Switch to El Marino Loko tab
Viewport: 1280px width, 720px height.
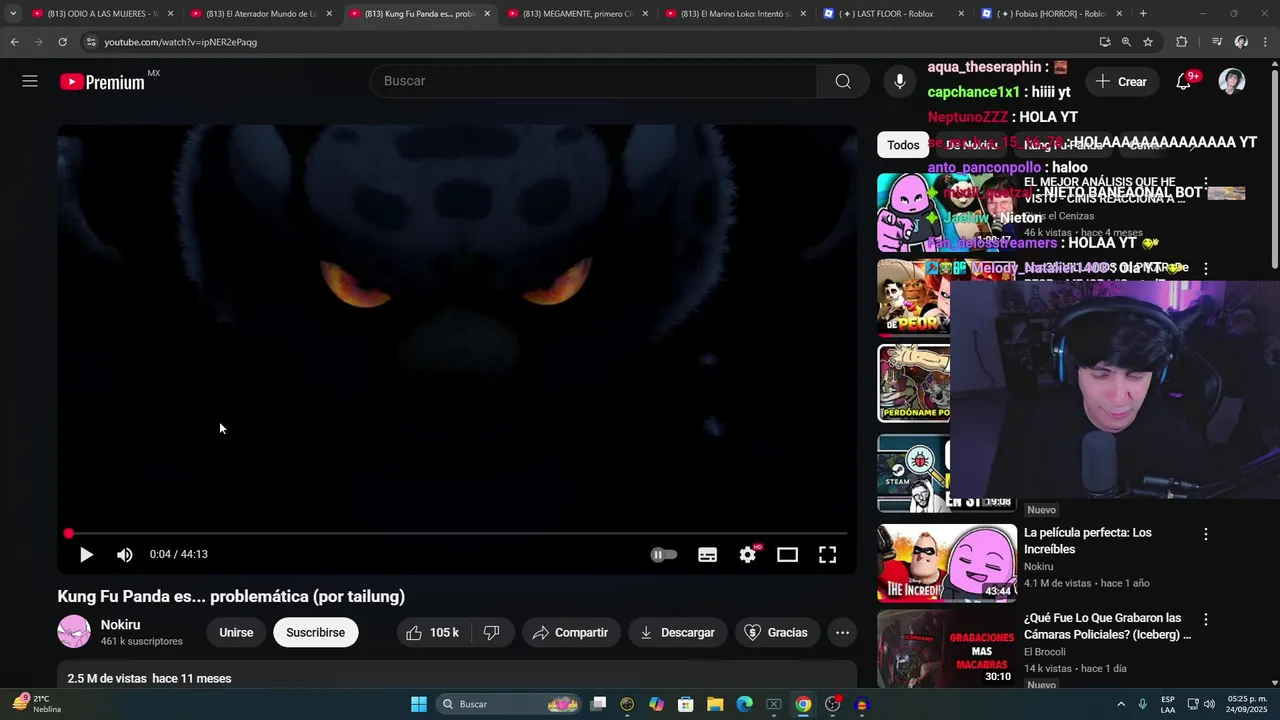(736, 14)
